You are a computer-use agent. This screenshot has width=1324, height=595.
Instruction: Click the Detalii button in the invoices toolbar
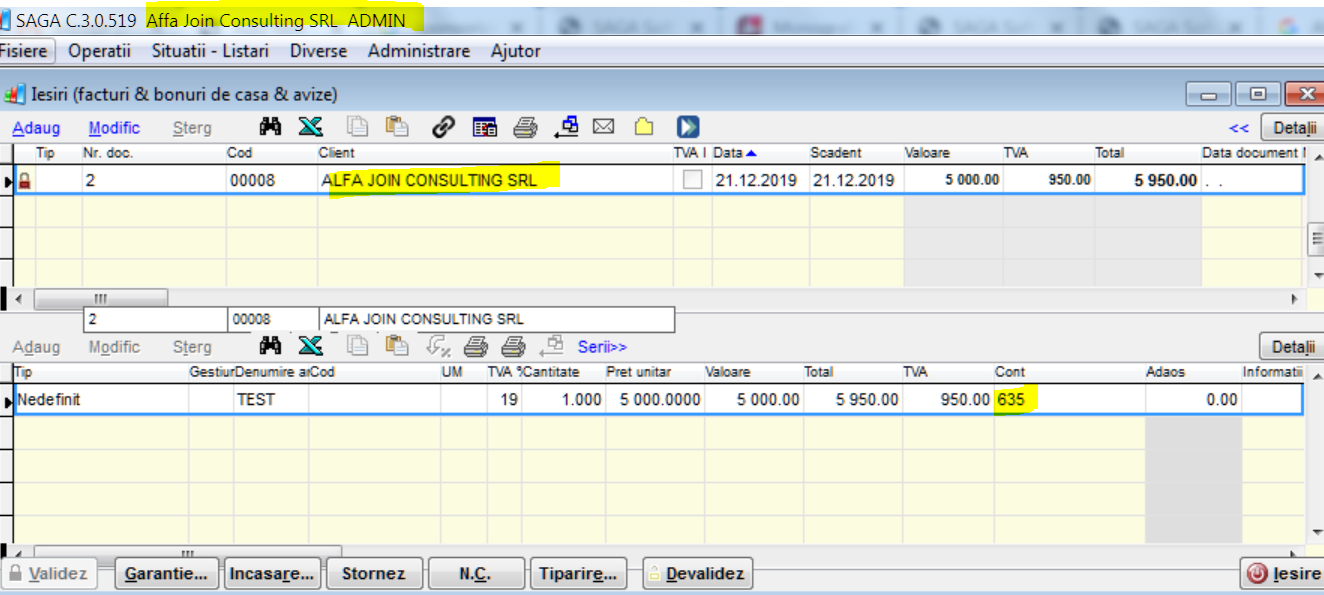[x=1291, y=128]
